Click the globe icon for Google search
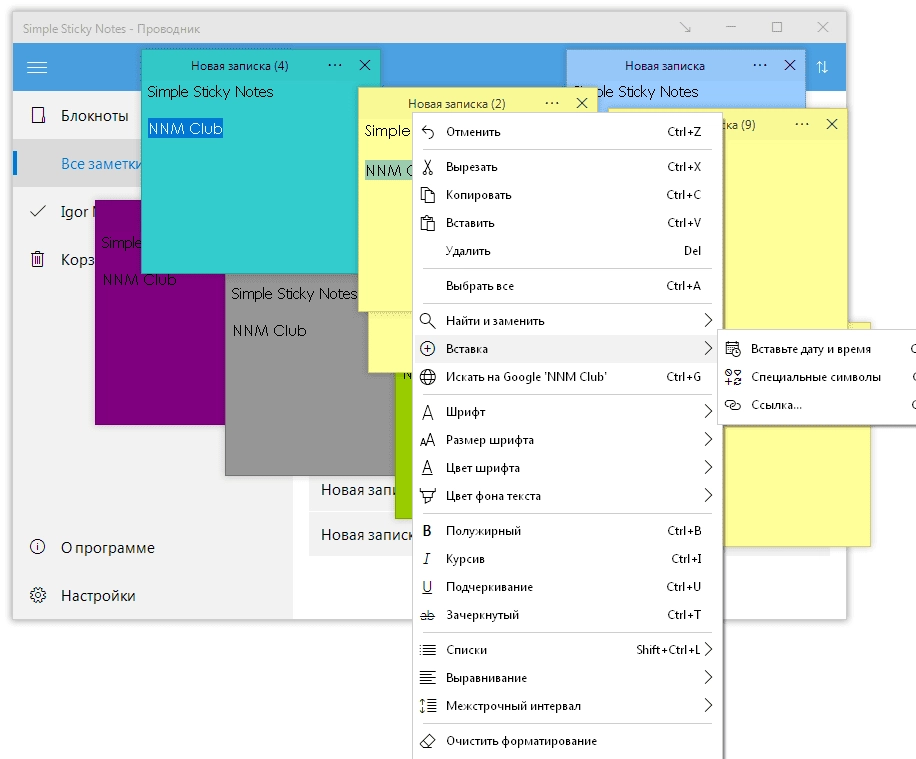Screen dimensions: 916x759 428,377
